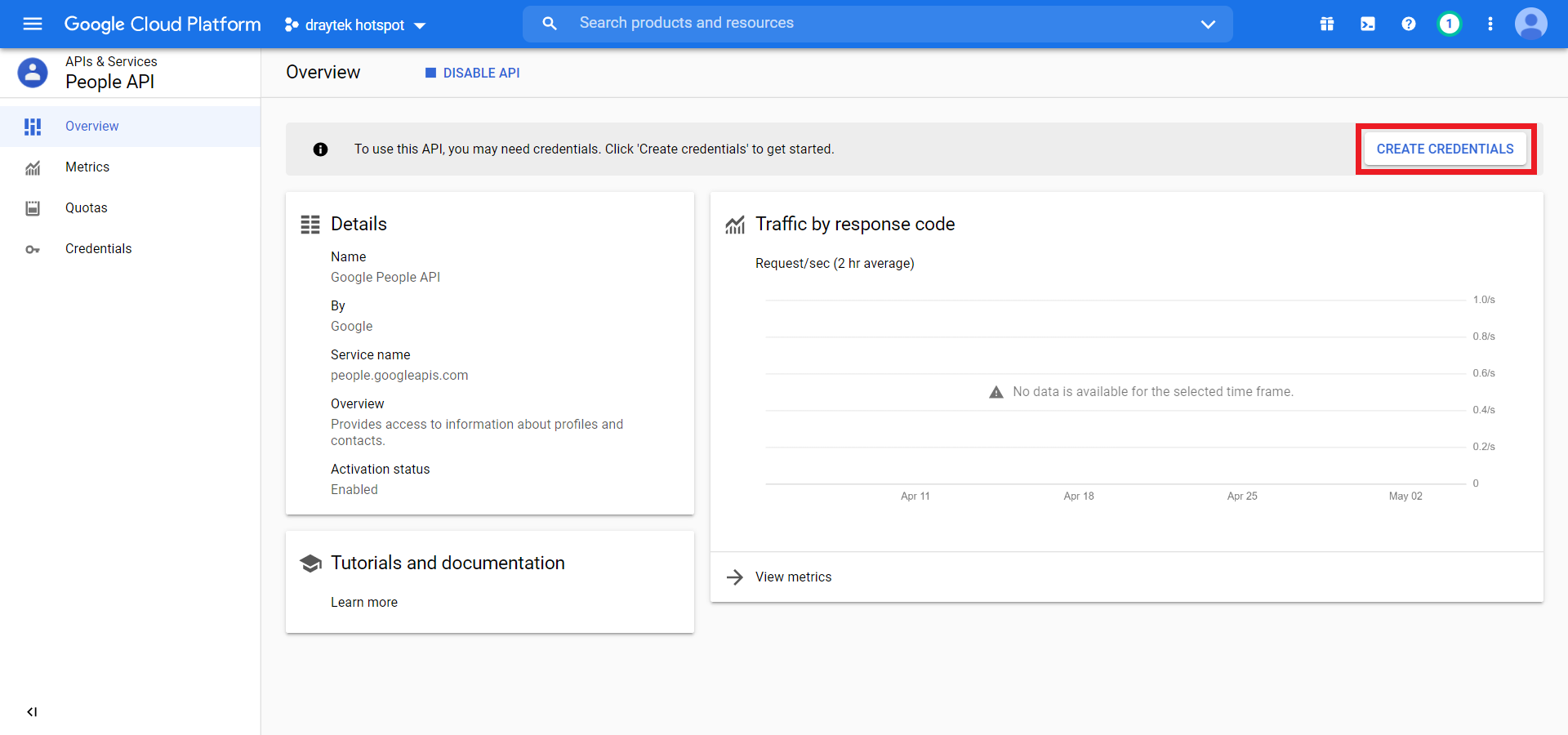The image size is (1568, 735).
Task: Open the vertical three-dot settings menu
Action: 1490,24
